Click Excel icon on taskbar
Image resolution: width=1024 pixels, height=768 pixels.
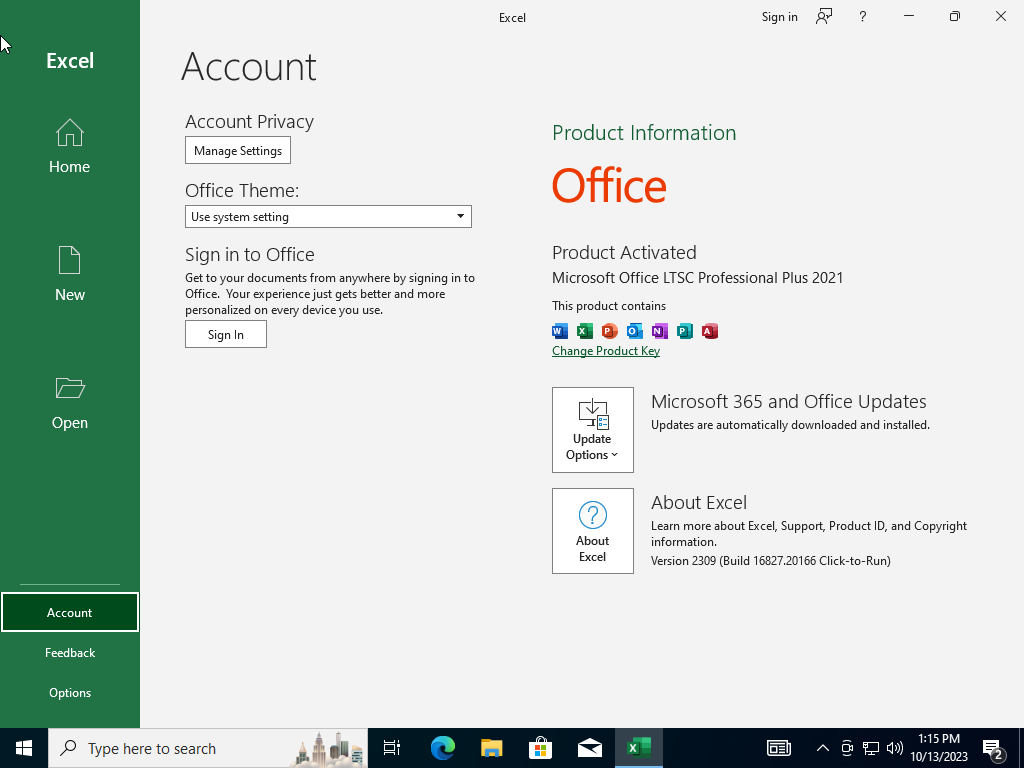(x=639, y=748)
